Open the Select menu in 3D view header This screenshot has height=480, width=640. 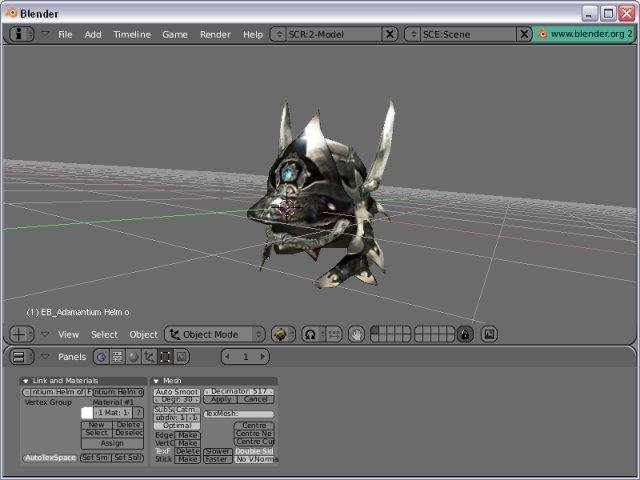tap(104, 334)
